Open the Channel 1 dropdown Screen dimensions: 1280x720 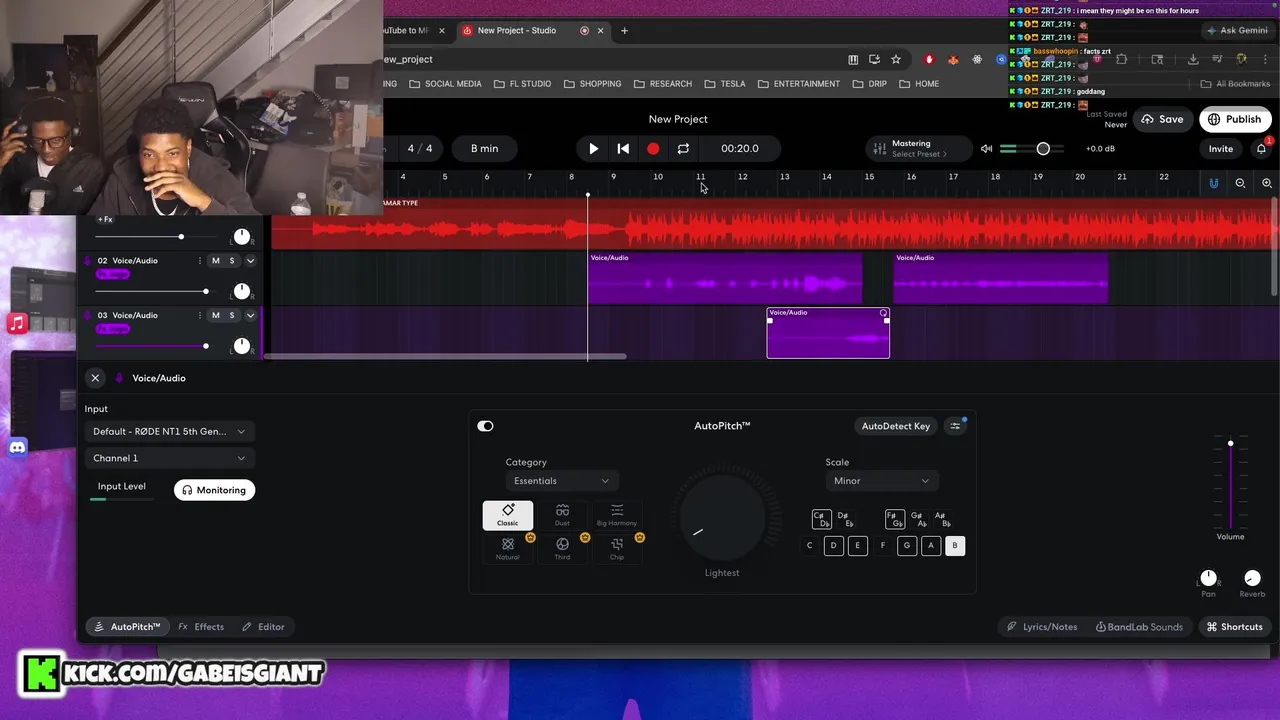pyautogui.click(x=169, y=458)
